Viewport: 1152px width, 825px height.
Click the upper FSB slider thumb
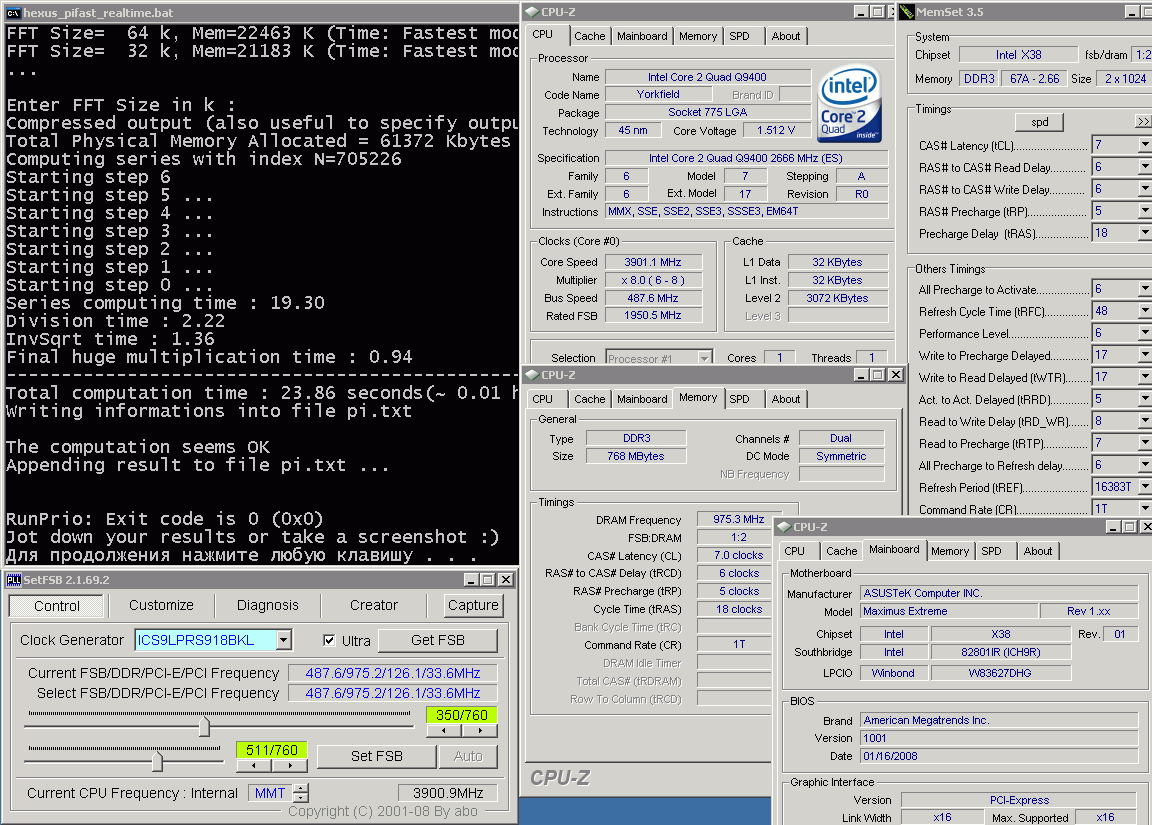204,727
